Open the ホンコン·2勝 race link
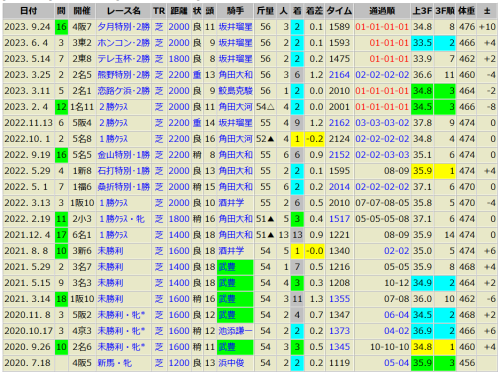This screenshot has height=374, width=500. (124, 43)
